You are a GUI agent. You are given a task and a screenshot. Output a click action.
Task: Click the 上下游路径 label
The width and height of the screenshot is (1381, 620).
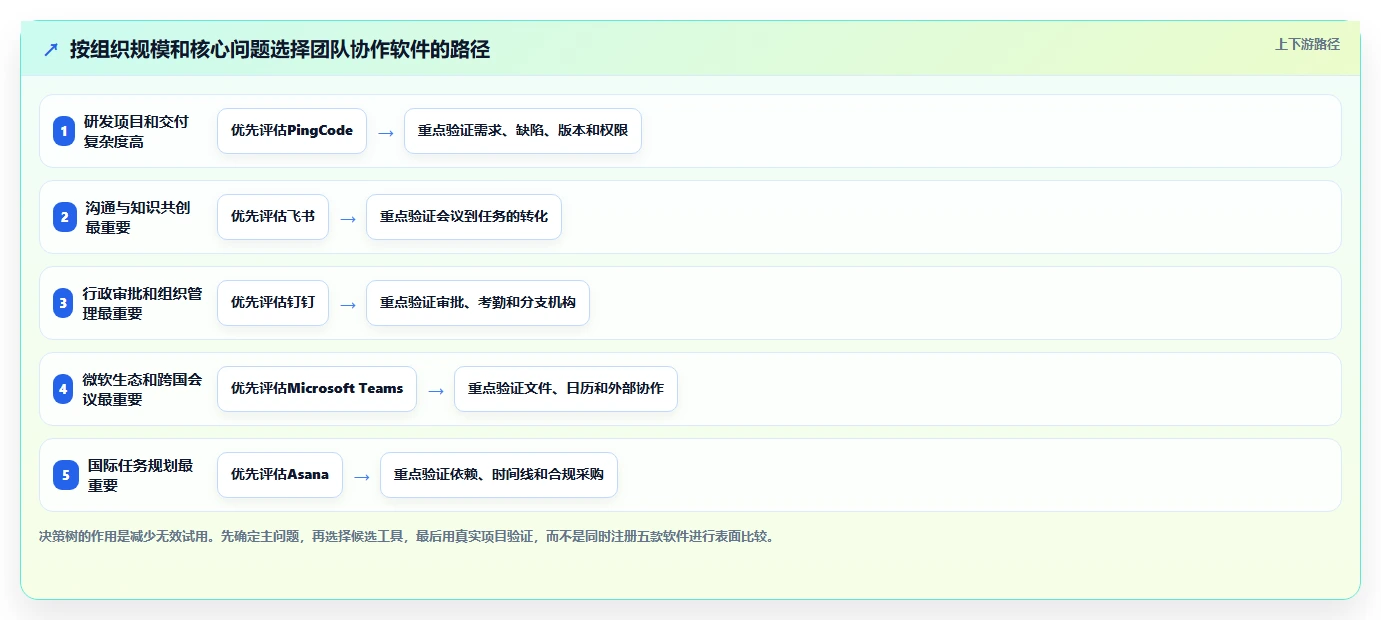coord(1307,44)
